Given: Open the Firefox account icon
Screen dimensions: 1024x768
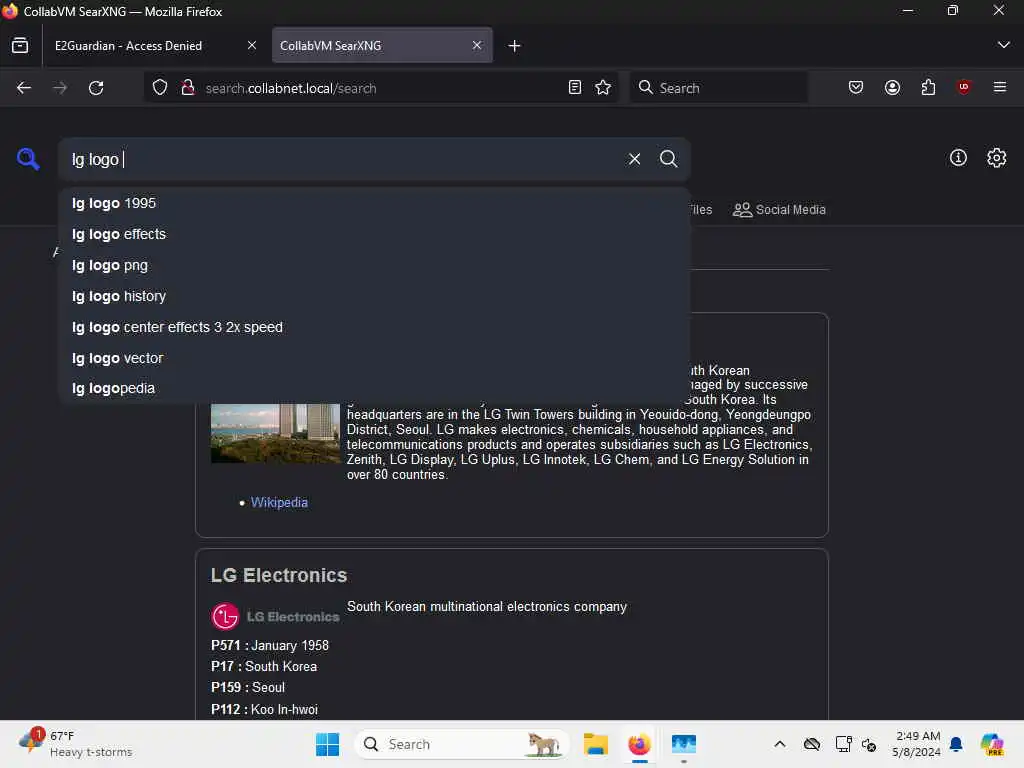Looking at the screenshot, I should [x=892, y=88].
